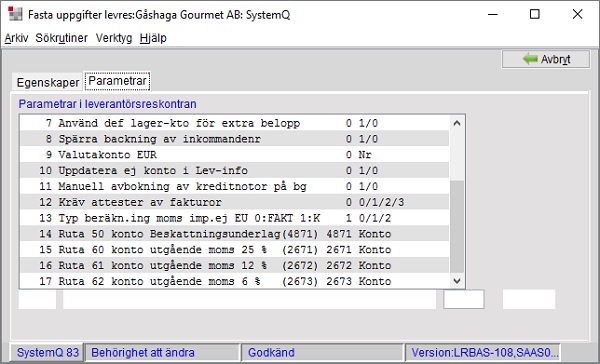This screenshot has height=364, width=600.
Task: Maximize the SystemQ window
Action: tap(535, 15)
